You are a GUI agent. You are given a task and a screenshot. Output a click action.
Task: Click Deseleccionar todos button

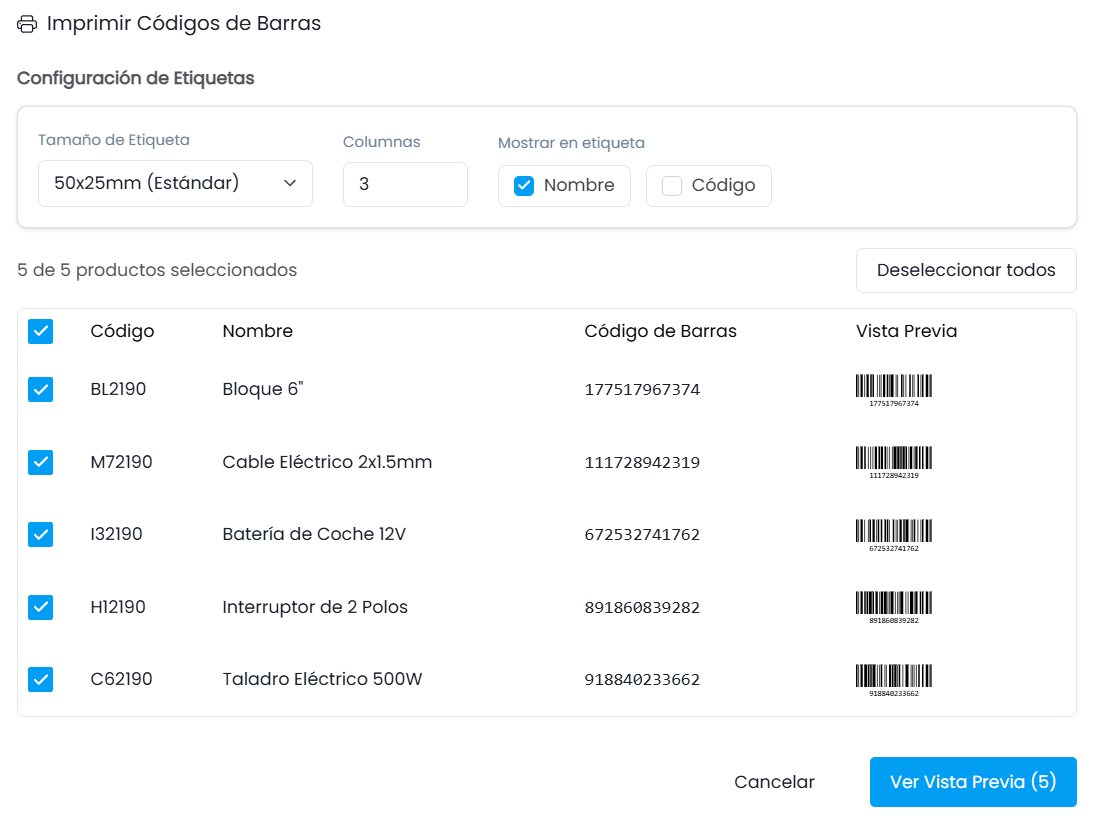click(966, 270)
